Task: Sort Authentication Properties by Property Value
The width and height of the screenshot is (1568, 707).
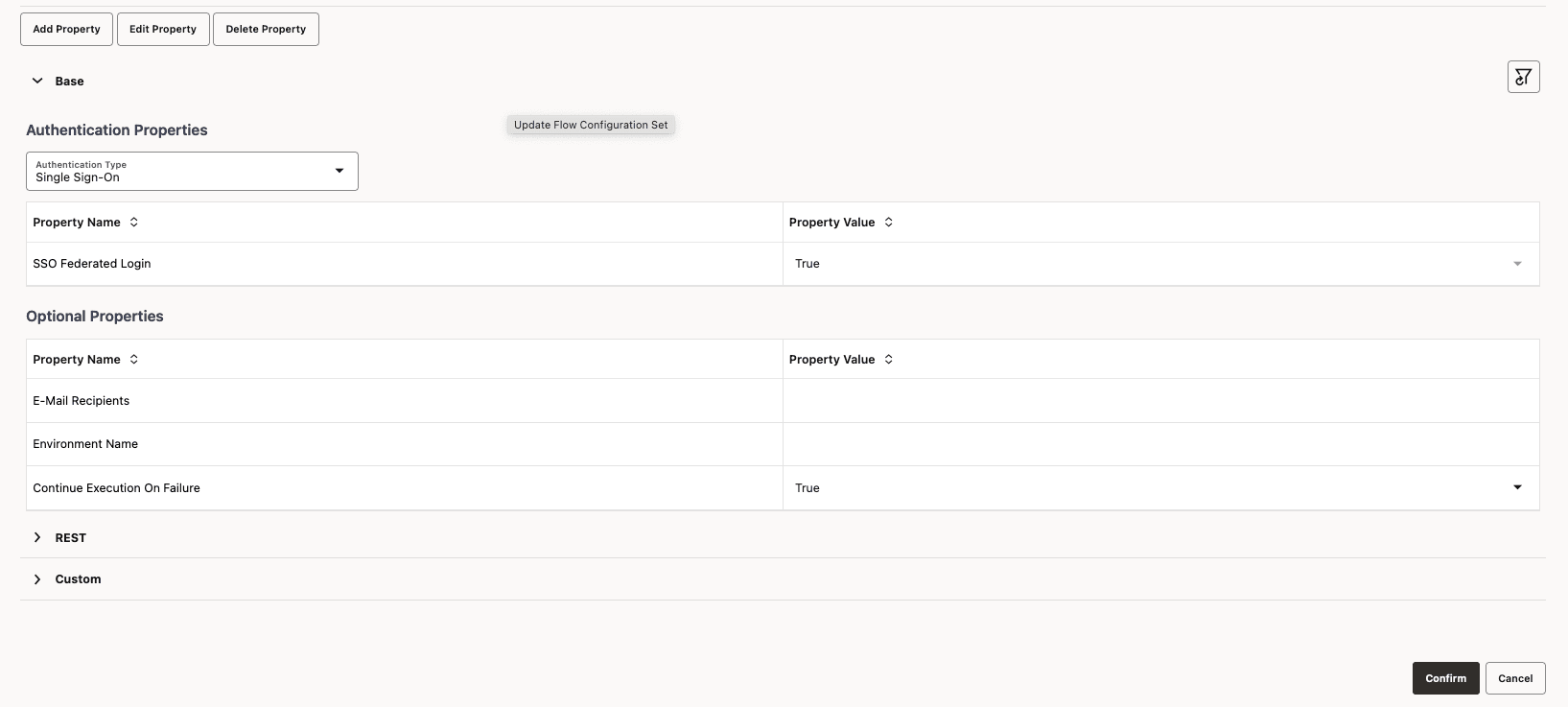Action: 889,223
